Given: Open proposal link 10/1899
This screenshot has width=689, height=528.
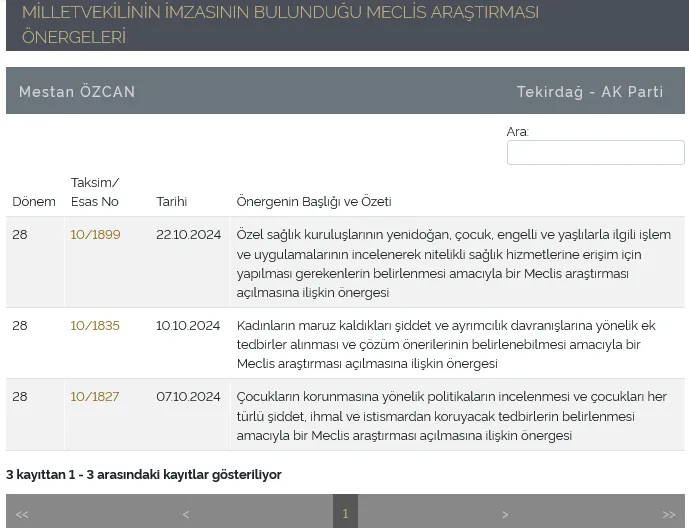Looking at the screenshot, I should click(95, 235).
